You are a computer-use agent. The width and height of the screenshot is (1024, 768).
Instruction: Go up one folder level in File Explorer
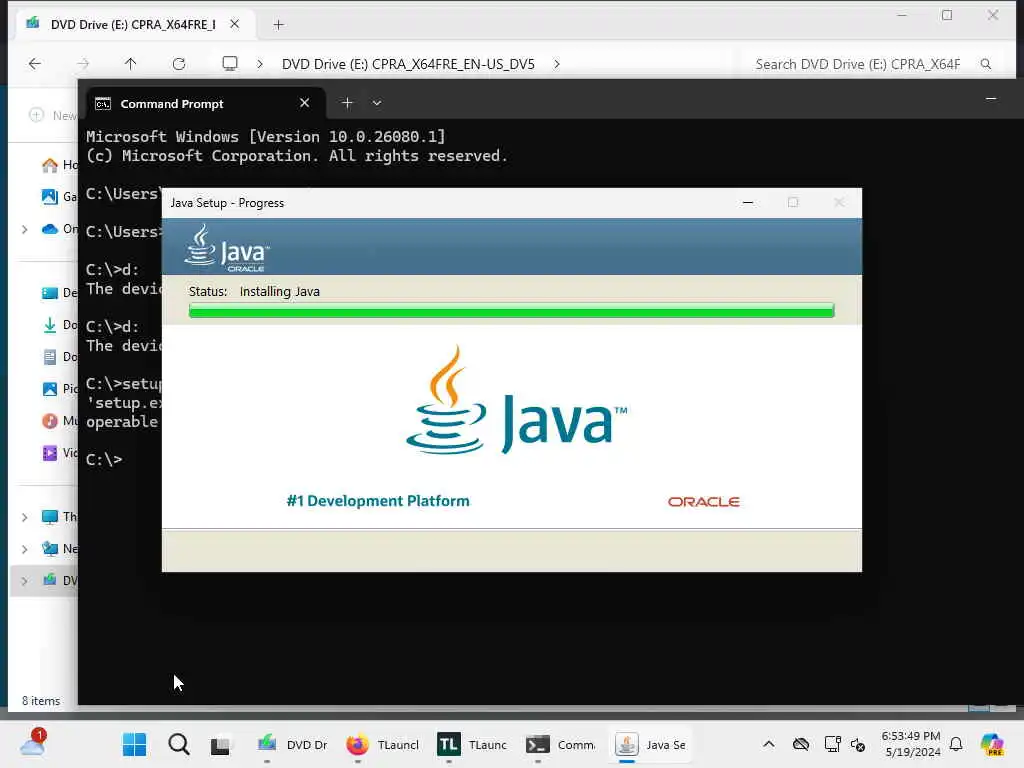tap(131, 64)
